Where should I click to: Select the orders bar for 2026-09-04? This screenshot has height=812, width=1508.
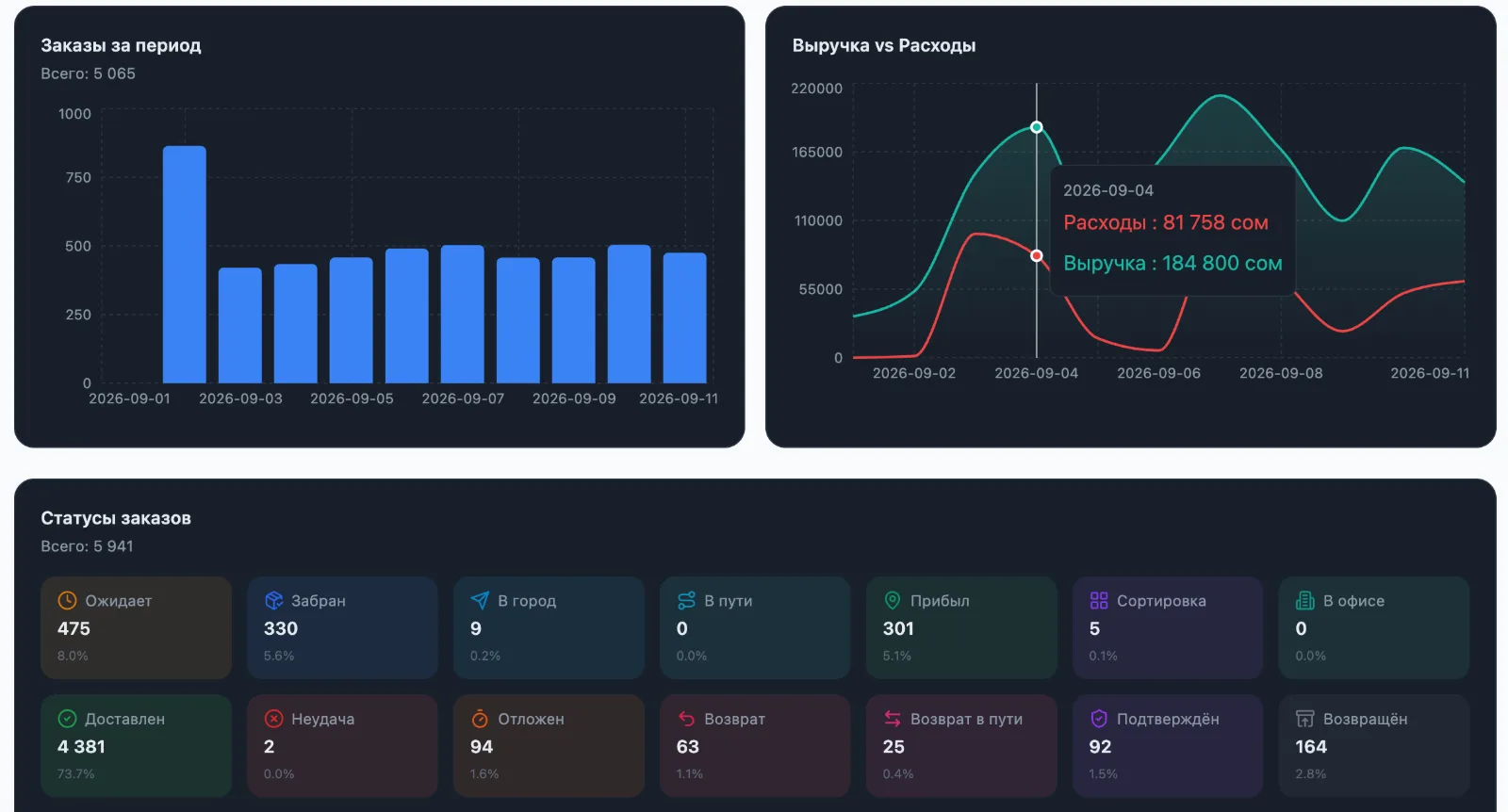point(296,324)
